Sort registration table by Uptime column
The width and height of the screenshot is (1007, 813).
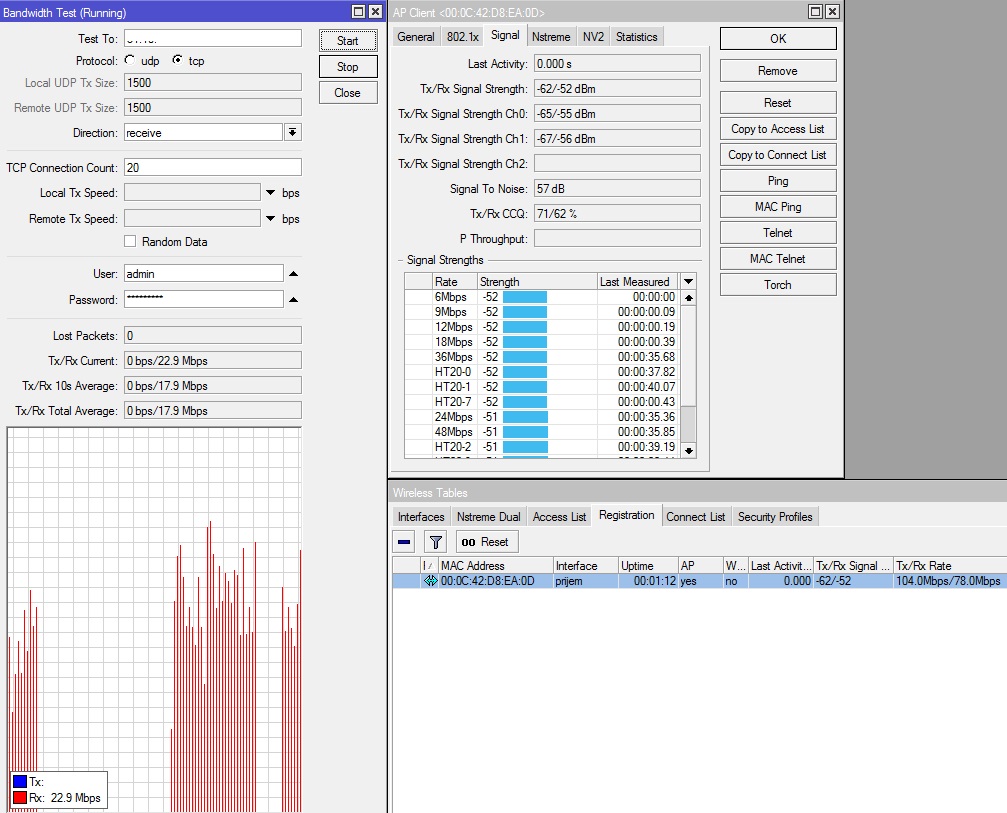click(648, 565)
